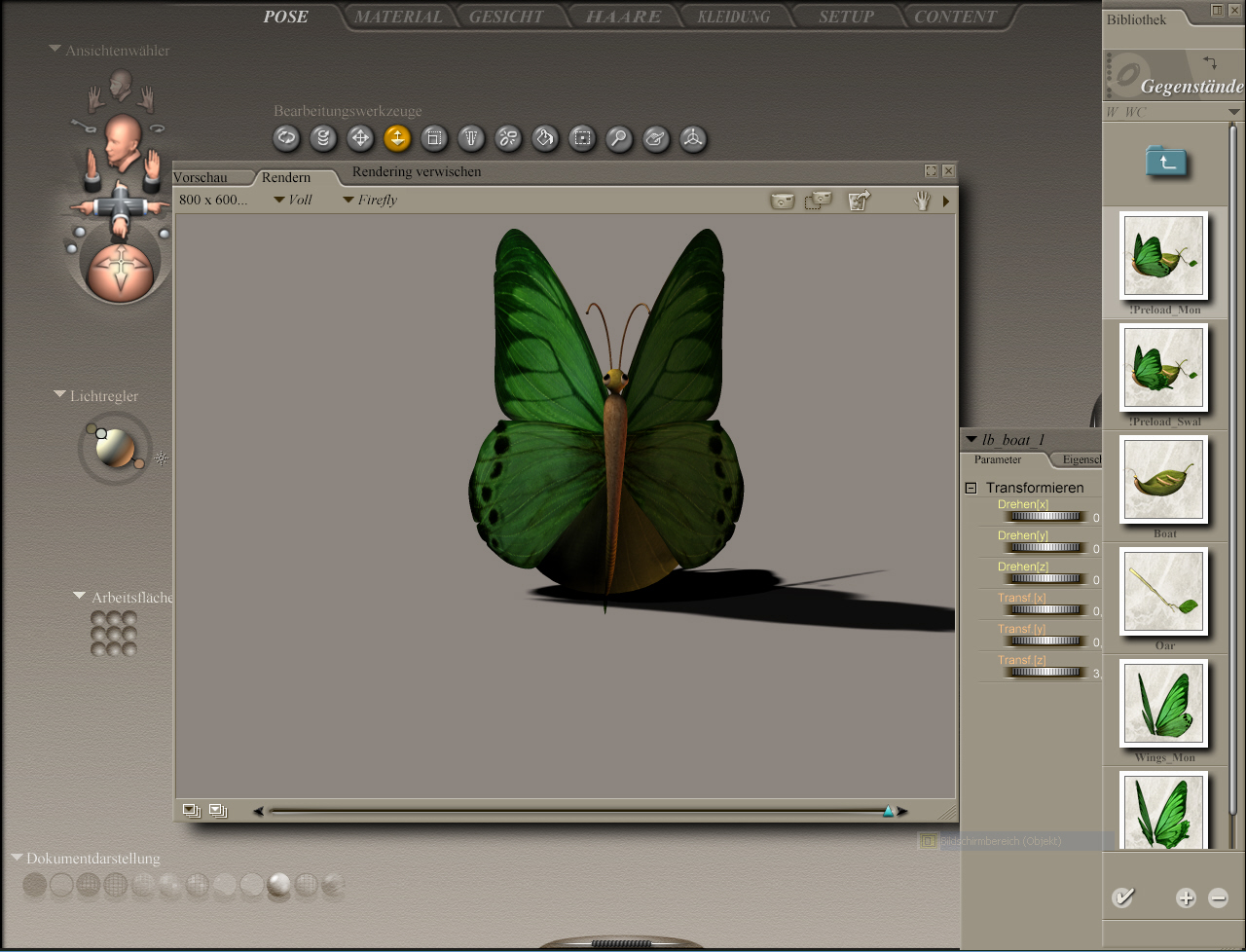Open the Voll render quality dropdown
The width and height of the screenshot is (1246, 952).
293,201
